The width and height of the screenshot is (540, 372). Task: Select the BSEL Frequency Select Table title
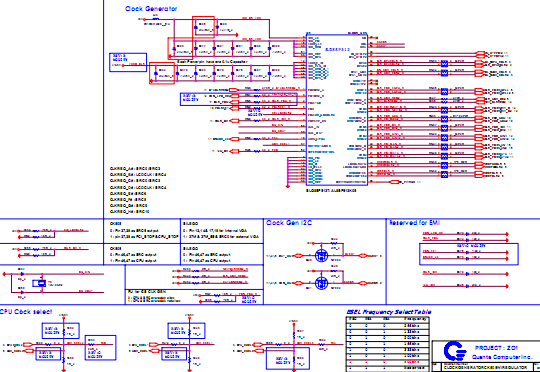tap(389, 312)
